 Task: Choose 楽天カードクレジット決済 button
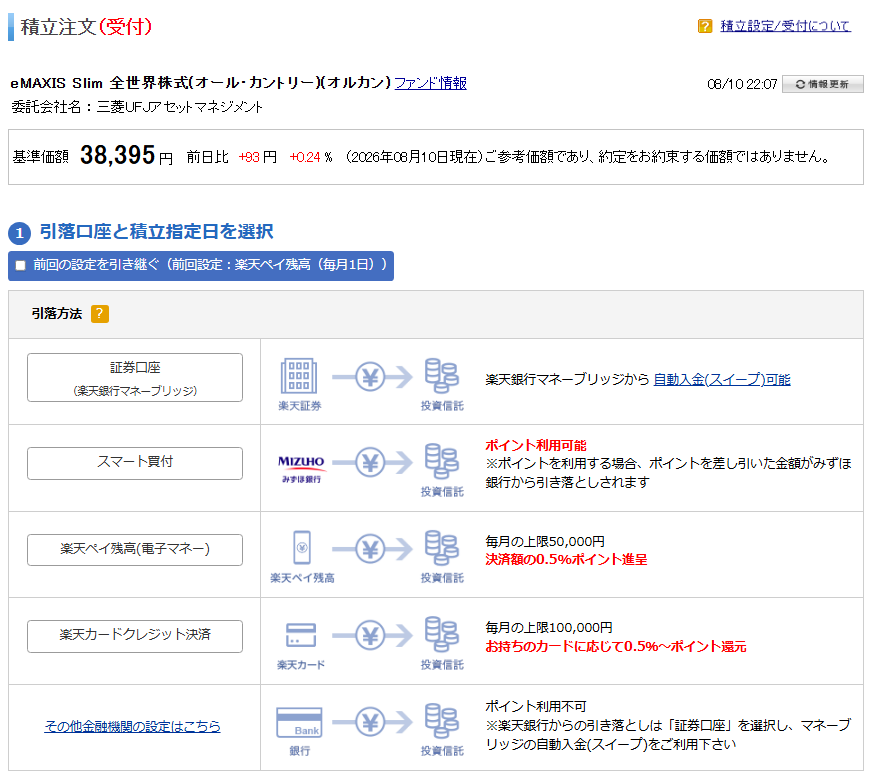pos(135,636)
